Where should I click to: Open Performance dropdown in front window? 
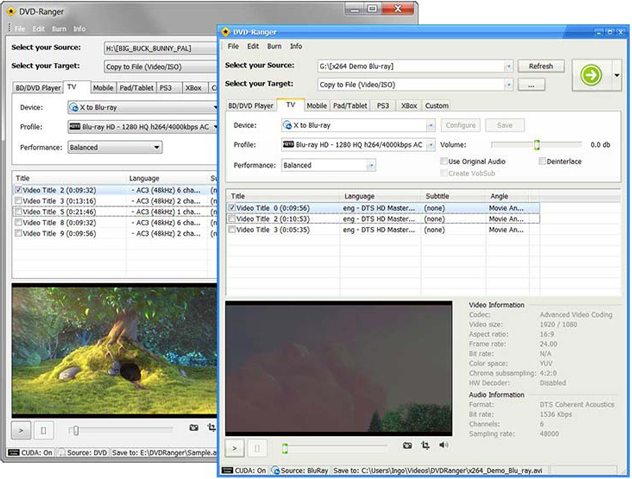[x=371, y=165]
